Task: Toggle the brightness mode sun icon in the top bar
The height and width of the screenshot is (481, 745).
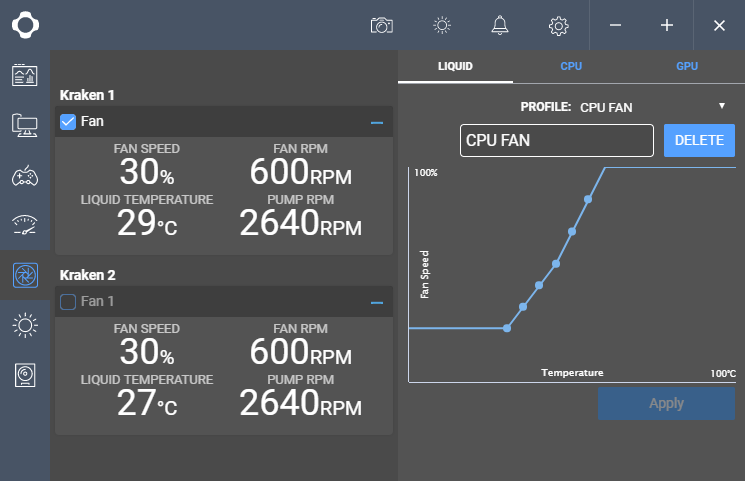Action: point(442,25)
